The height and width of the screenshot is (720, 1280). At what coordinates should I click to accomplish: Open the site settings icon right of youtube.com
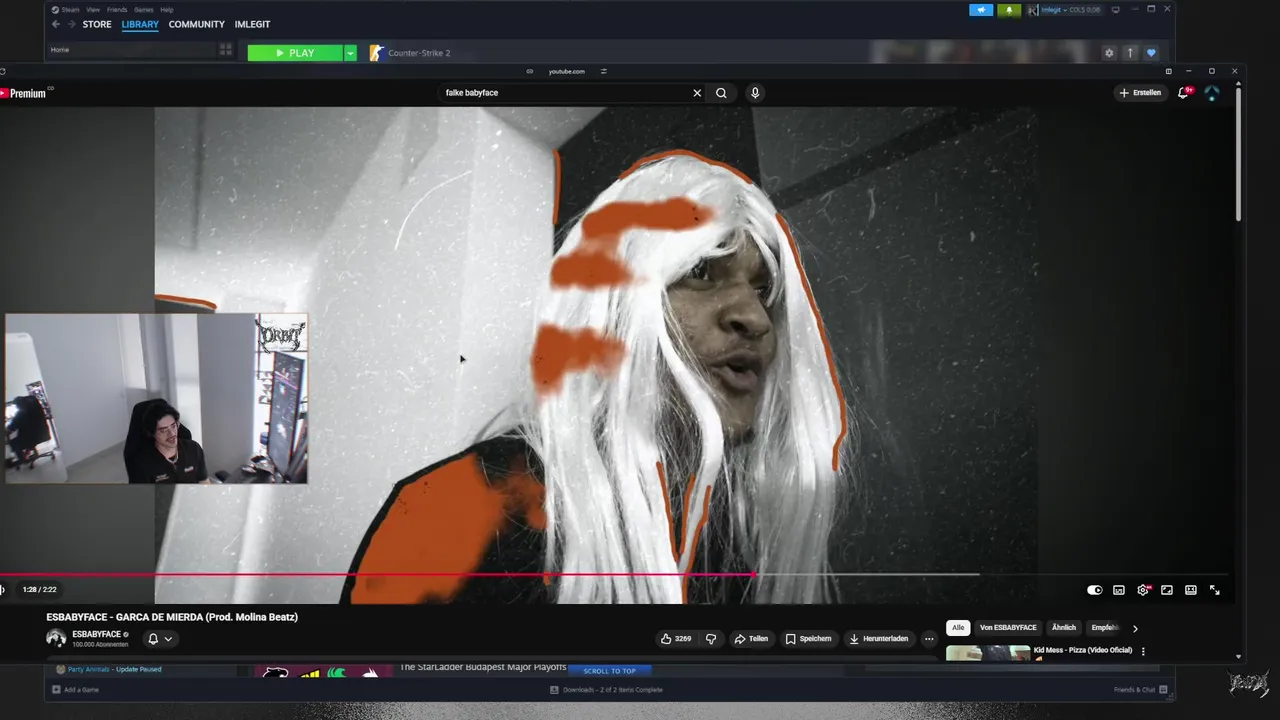tap(604, 71)
